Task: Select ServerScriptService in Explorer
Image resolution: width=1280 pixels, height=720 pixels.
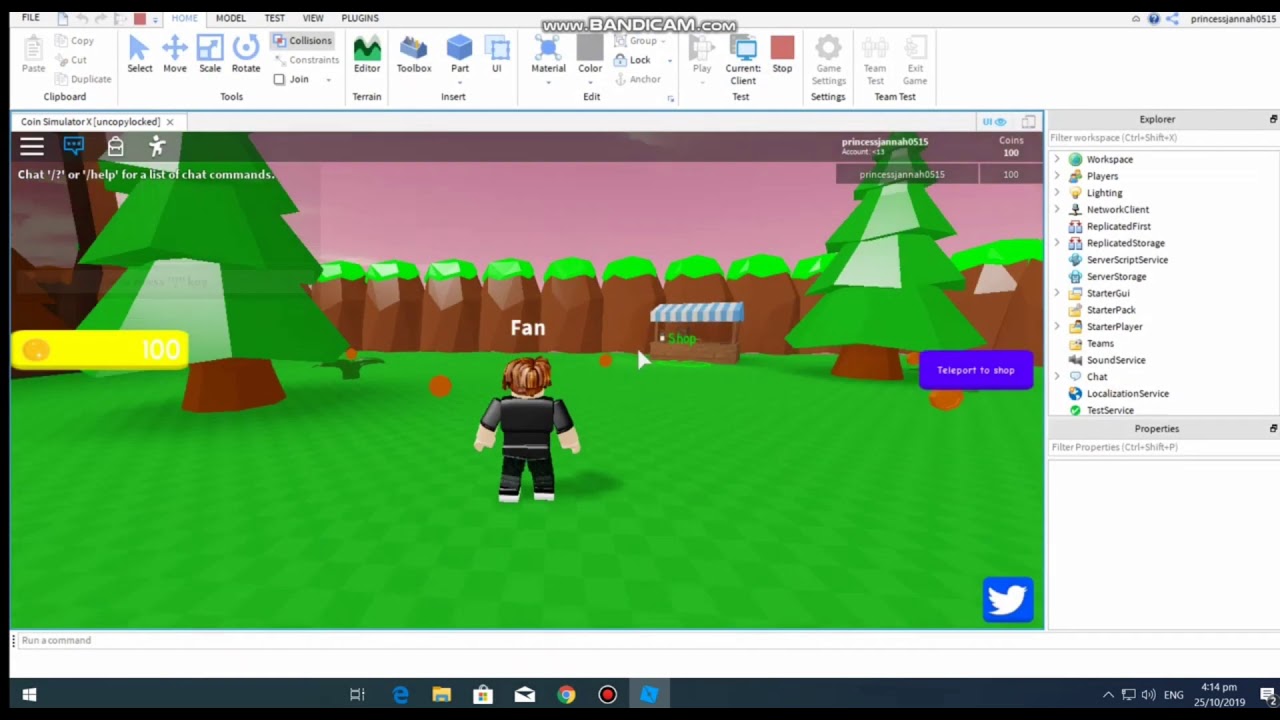Action: [x=1127, y=260]
